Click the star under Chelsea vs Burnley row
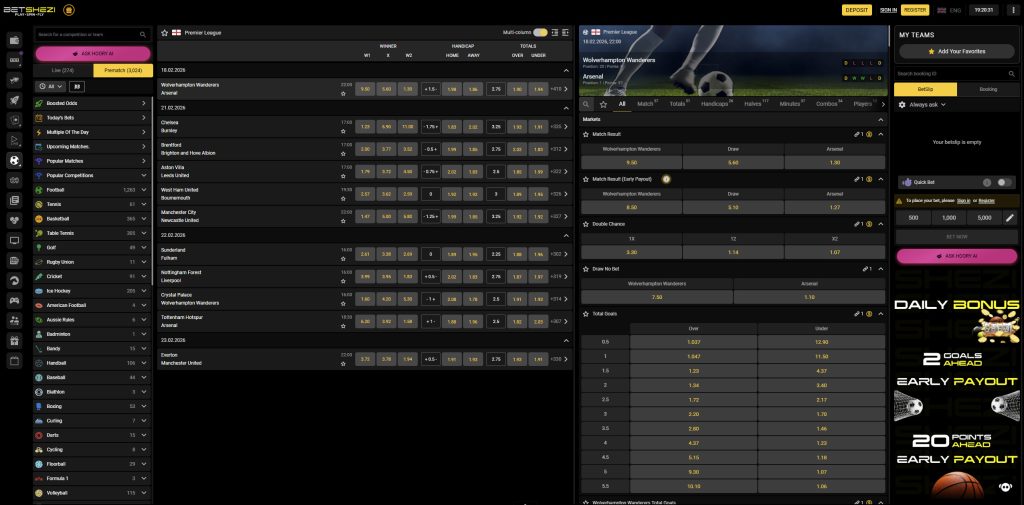Viewport: 1024px width, 505px height. pos(343,131)
